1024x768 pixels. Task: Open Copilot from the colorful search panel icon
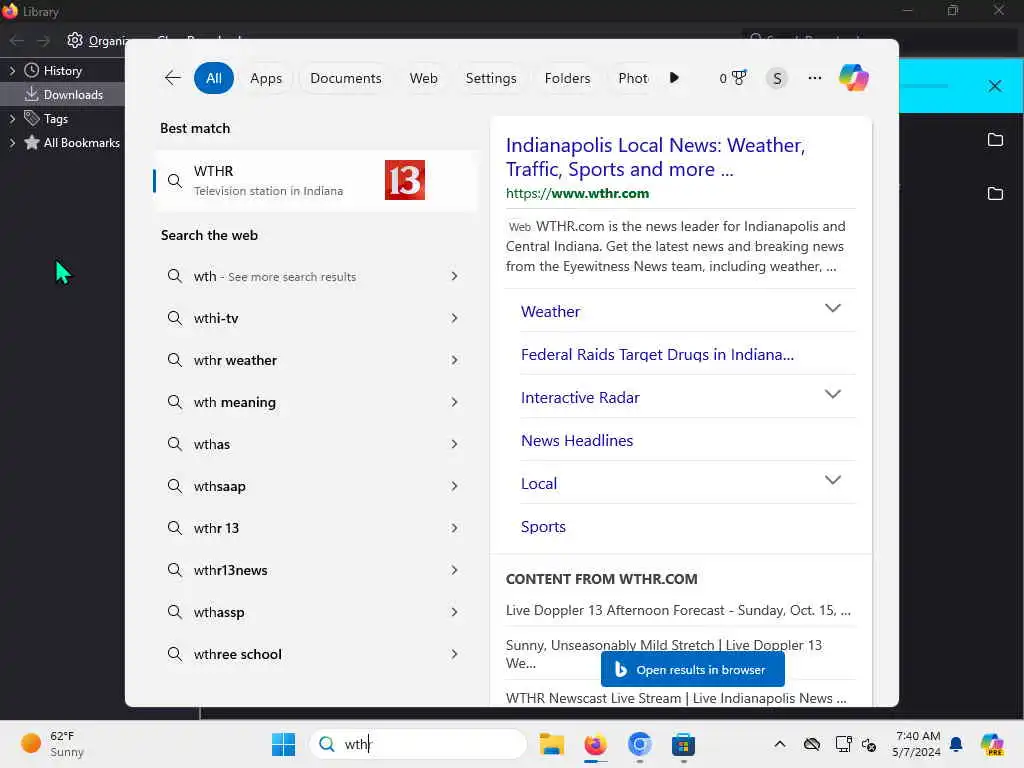click(x=854, y=78)
